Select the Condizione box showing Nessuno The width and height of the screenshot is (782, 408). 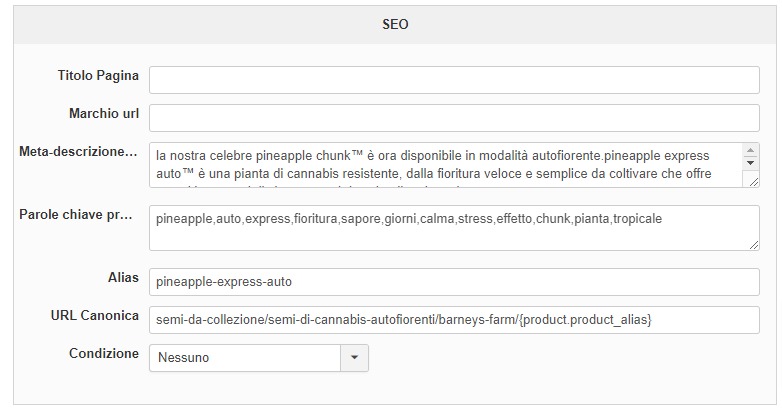(x=245, y=357)
